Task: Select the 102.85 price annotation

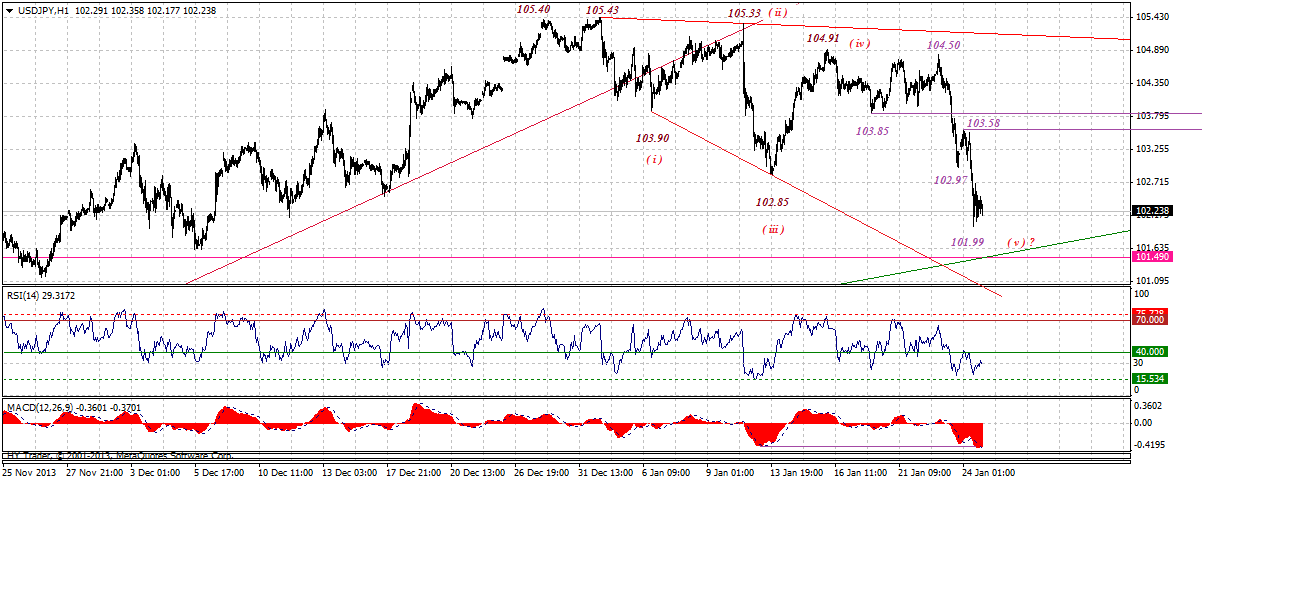Action: [772, 202]
